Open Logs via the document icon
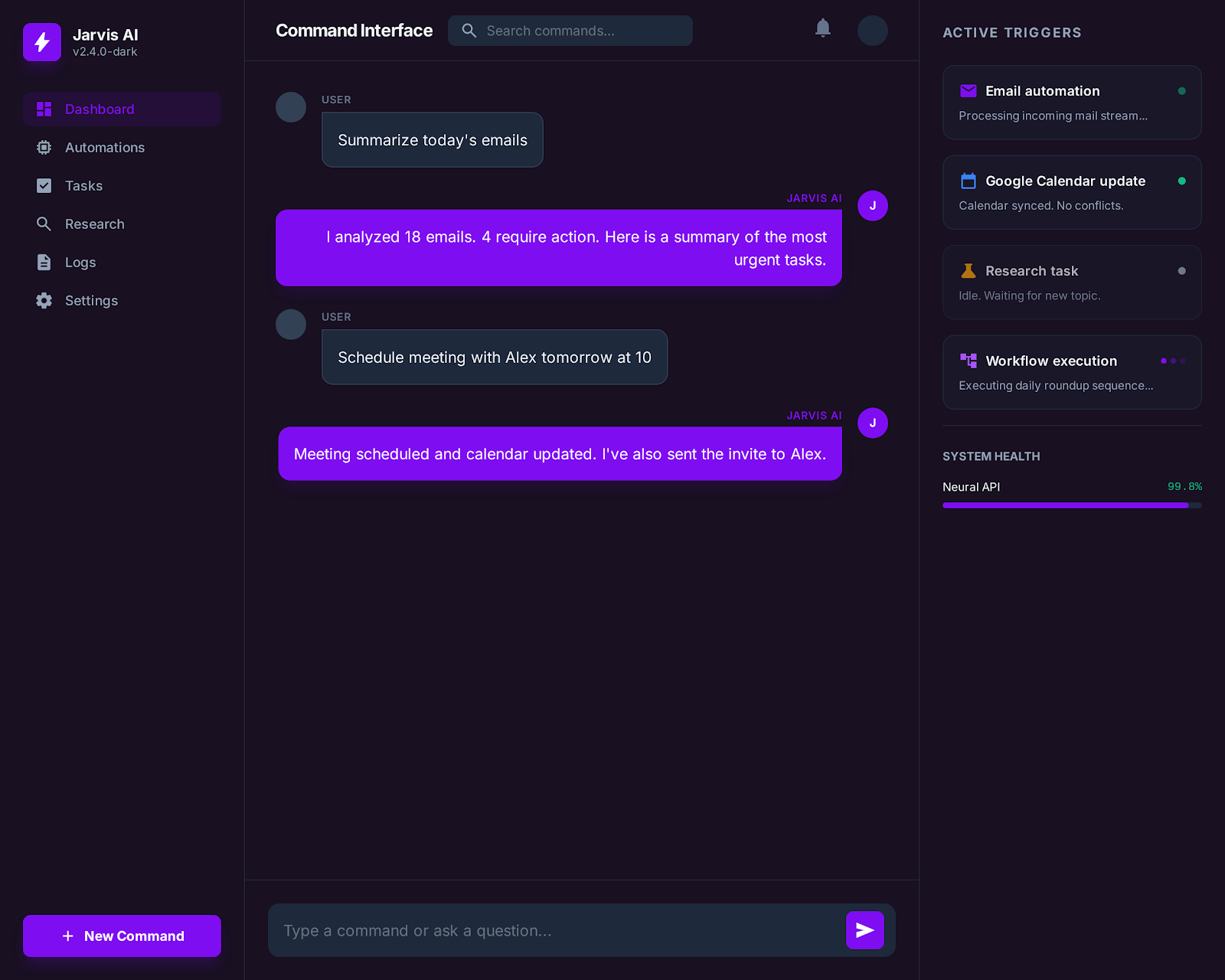The height and width of the screenshot is (980, 1225). coord(44,262)
